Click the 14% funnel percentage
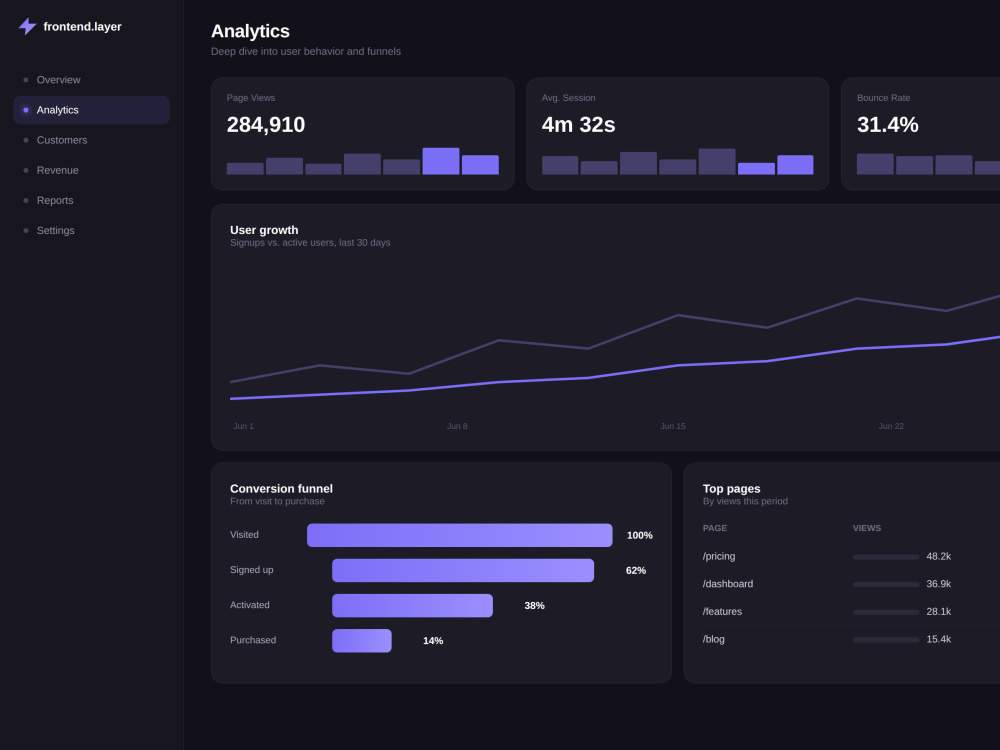 [433, 641]
